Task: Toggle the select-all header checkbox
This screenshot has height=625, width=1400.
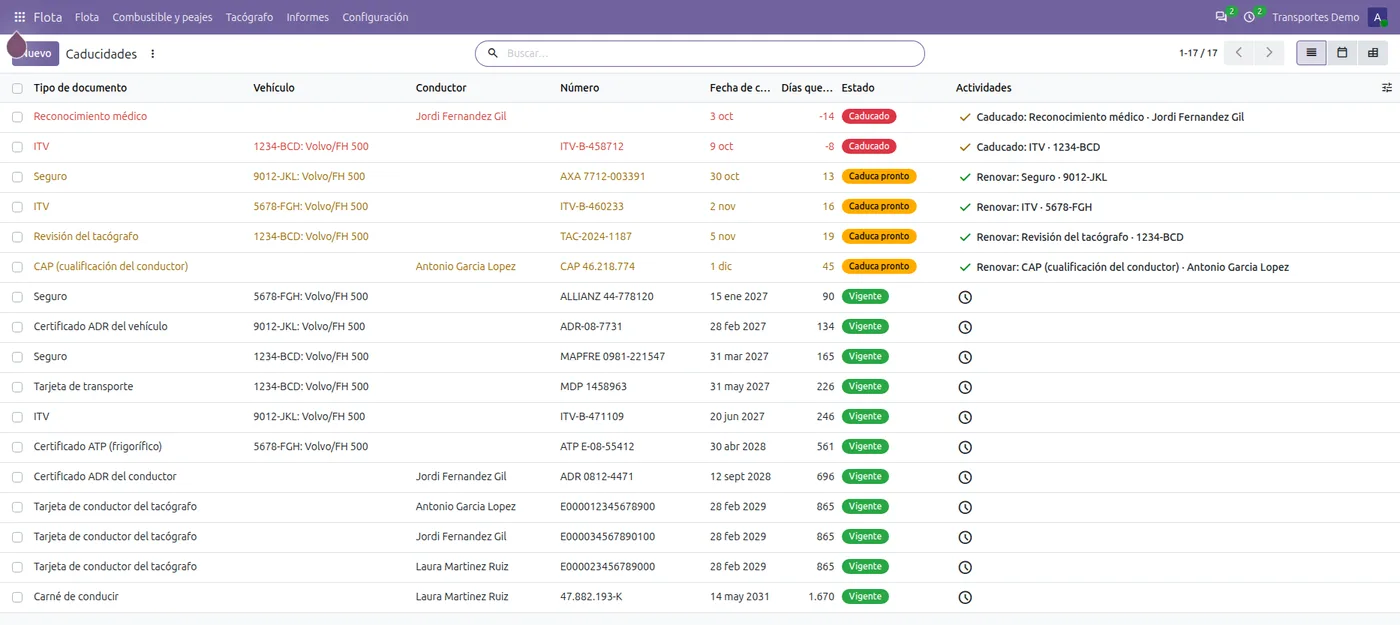Action: 17,88
